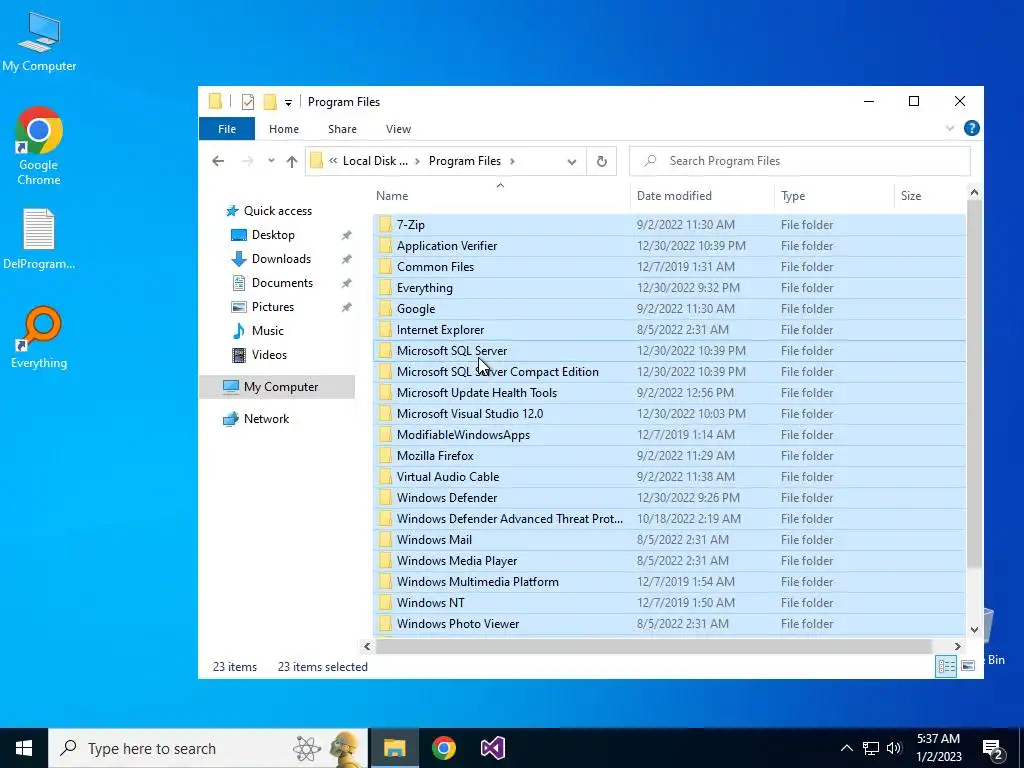Select DelProgram text file on desktop
Image resolution: width=1024 pixels, height=768 pixels.
39,239
